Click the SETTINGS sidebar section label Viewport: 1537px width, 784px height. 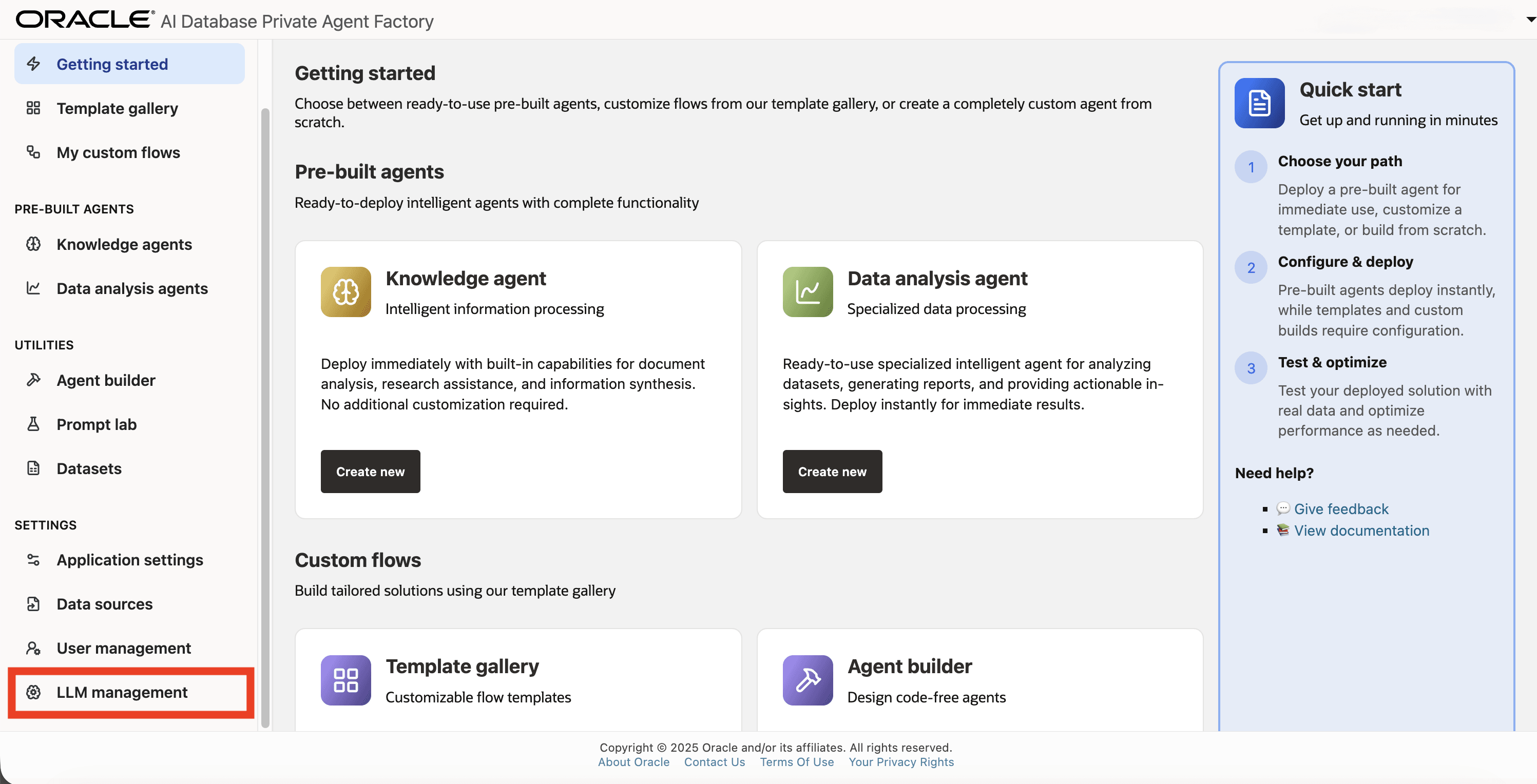(x=45, y=525)
